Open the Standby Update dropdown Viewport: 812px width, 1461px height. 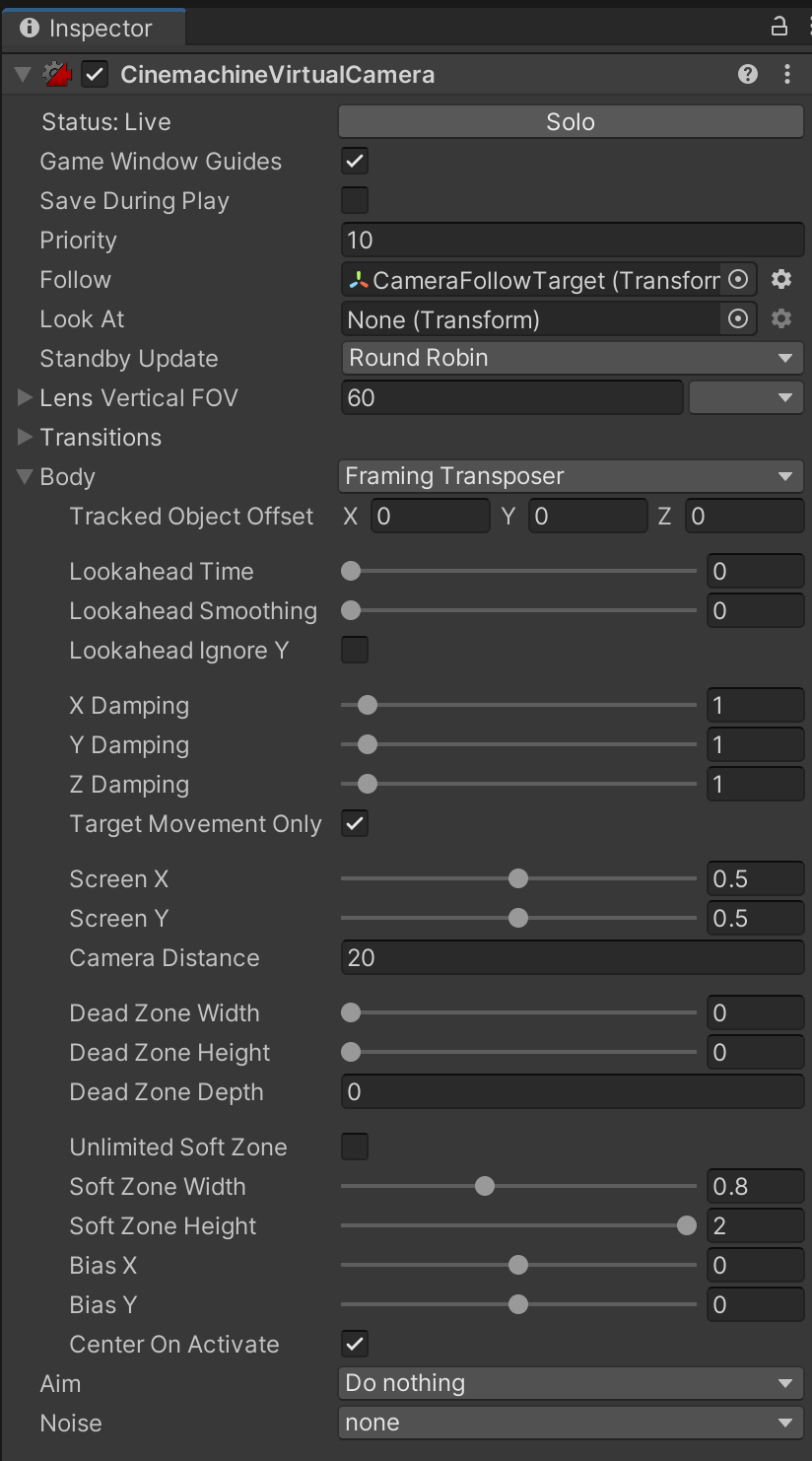coord(572,358)
